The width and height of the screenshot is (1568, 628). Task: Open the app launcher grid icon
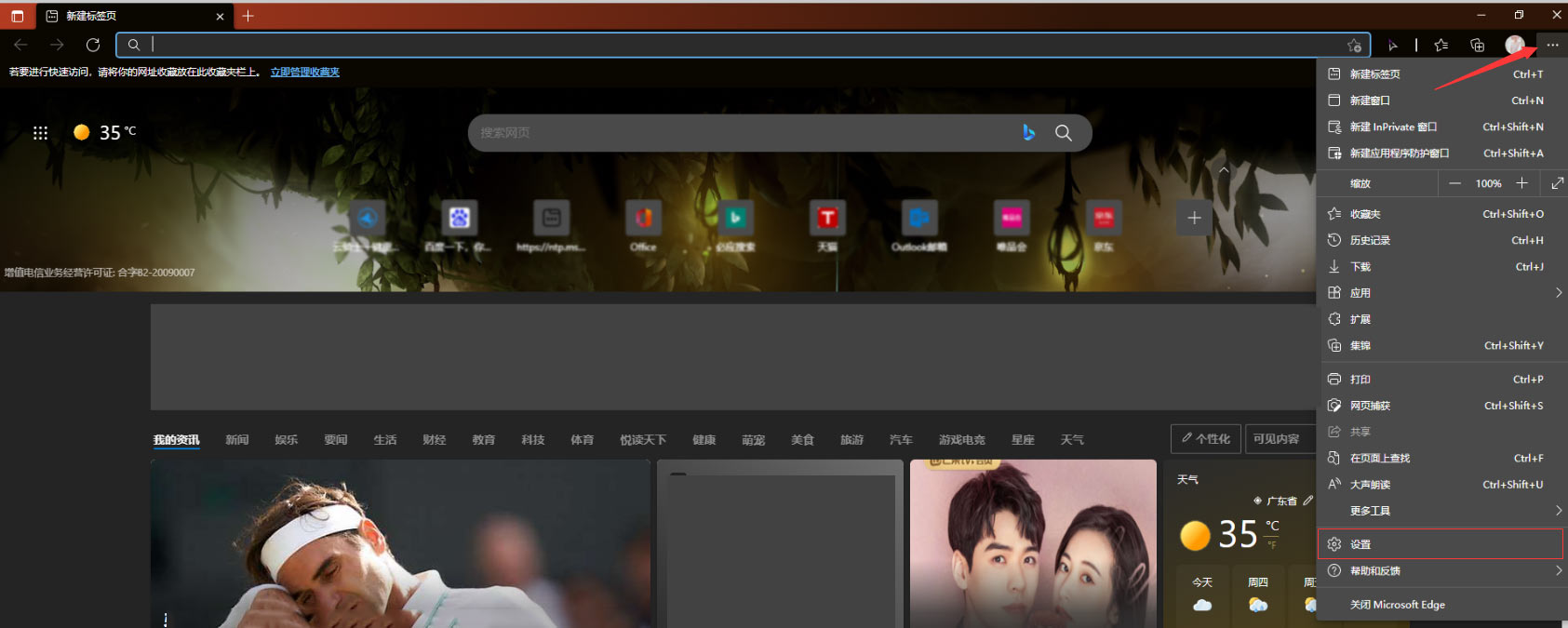click(40, 133)
